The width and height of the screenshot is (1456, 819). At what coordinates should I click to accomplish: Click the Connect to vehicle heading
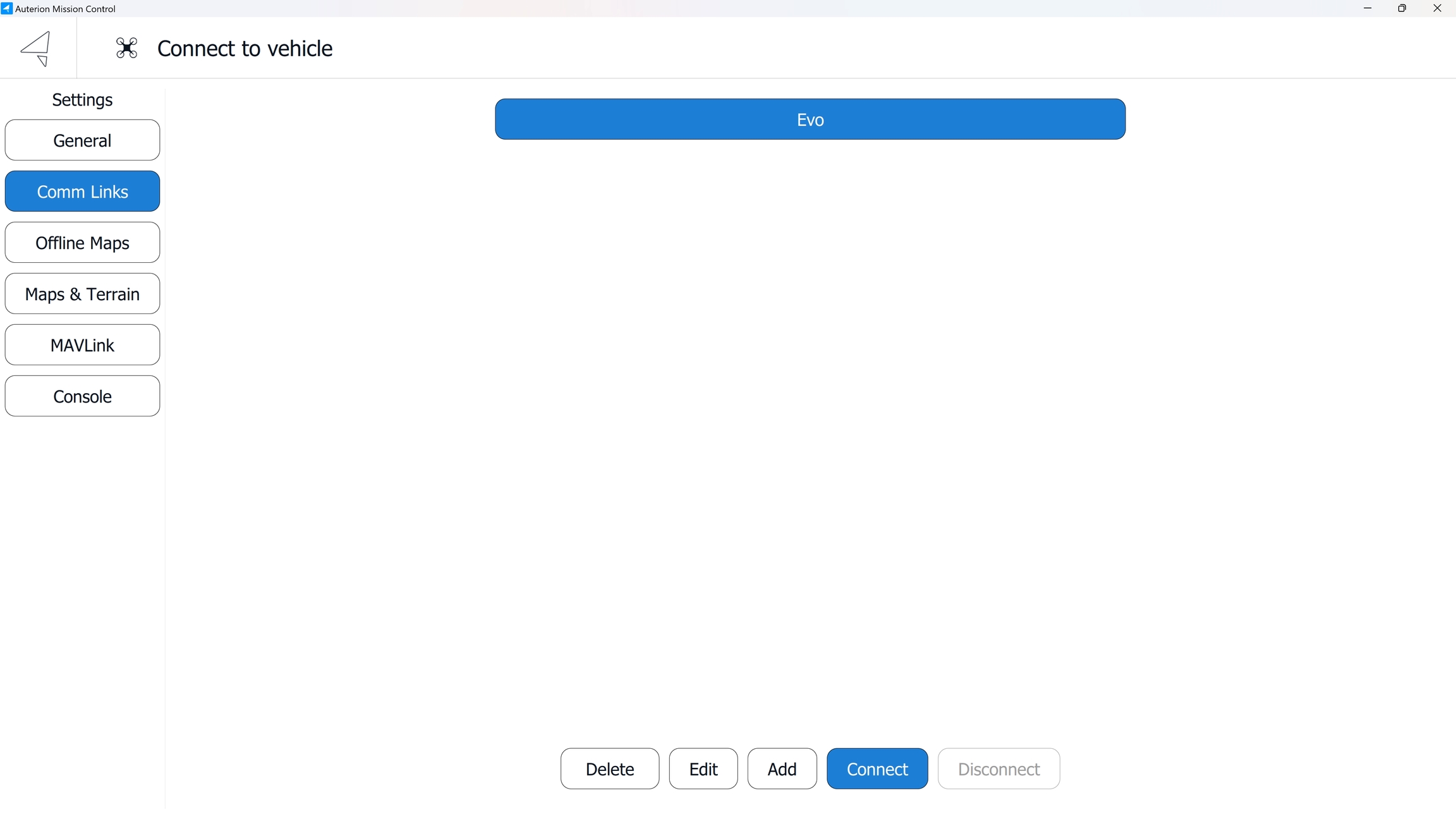click(245, 49)
